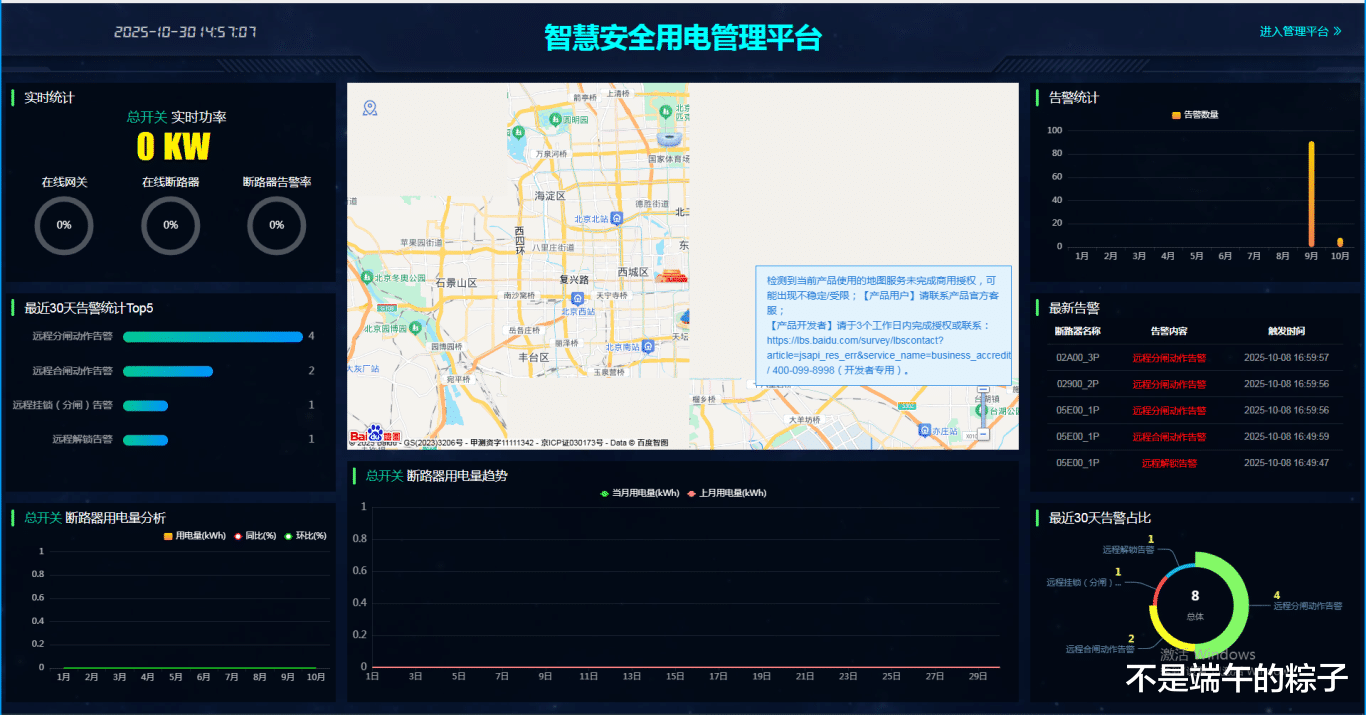Click the 亦庄站 station marker
The height and width of the screenshot is (715, 1366).
click(923, 431)
